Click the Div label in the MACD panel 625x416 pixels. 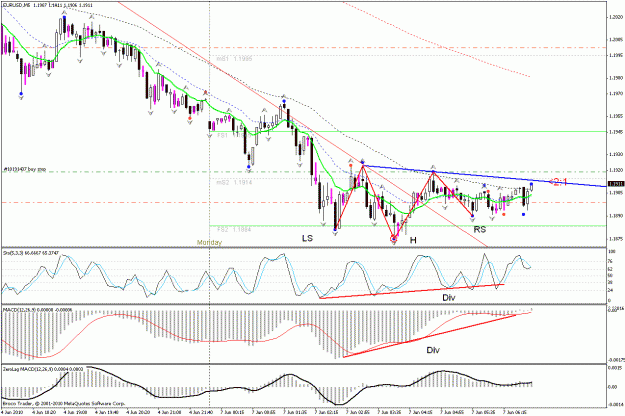[x=433, y=350]
